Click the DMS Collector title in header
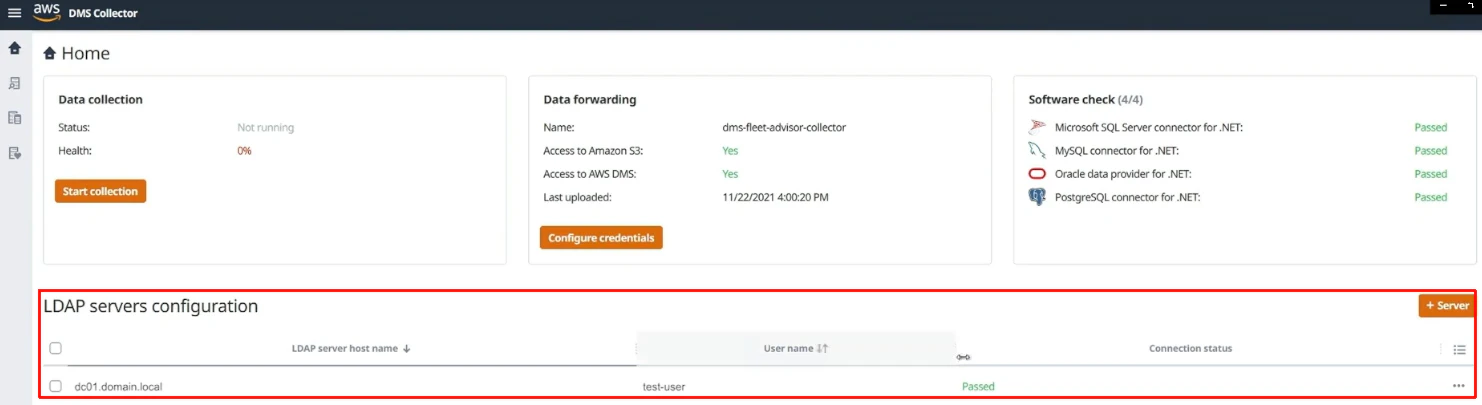The width and height of the screenshot is (1482, 405). pyautogui.click(x=103, y=13)
